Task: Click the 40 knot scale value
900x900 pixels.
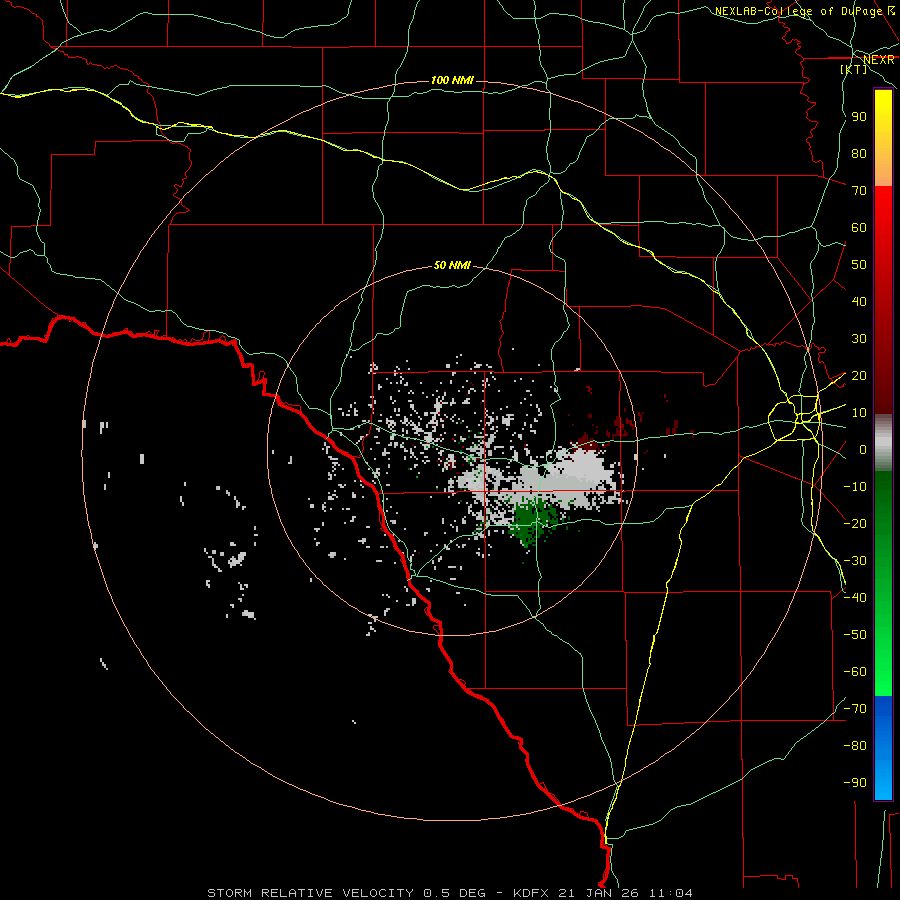Action: pos(859,302)
